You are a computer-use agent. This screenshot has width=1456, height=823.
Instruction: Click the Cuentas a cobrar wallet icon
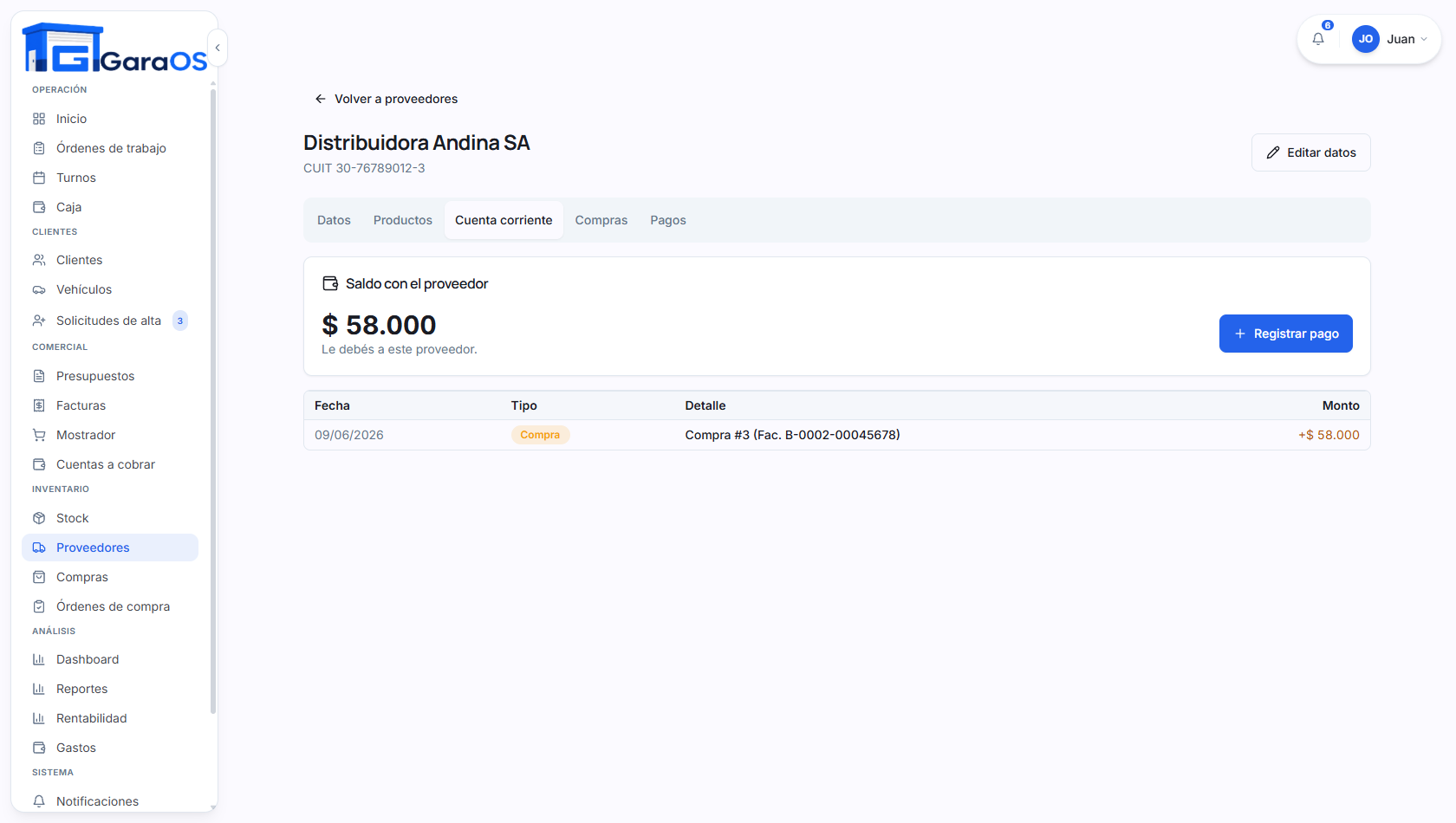coord(39,464)
